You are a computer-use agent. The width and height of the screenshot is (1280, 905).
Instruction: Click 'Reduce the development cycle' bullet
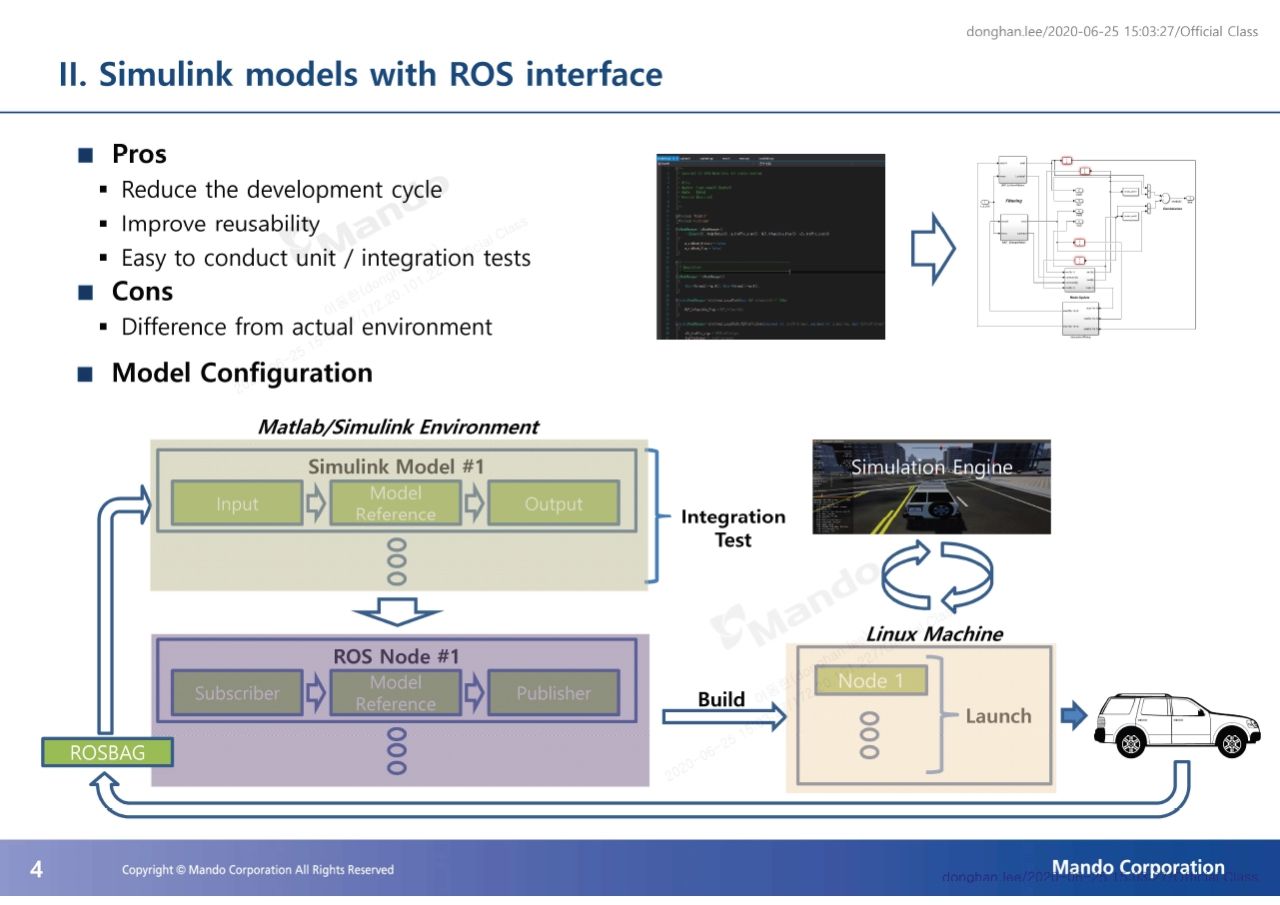click(281, 190)
